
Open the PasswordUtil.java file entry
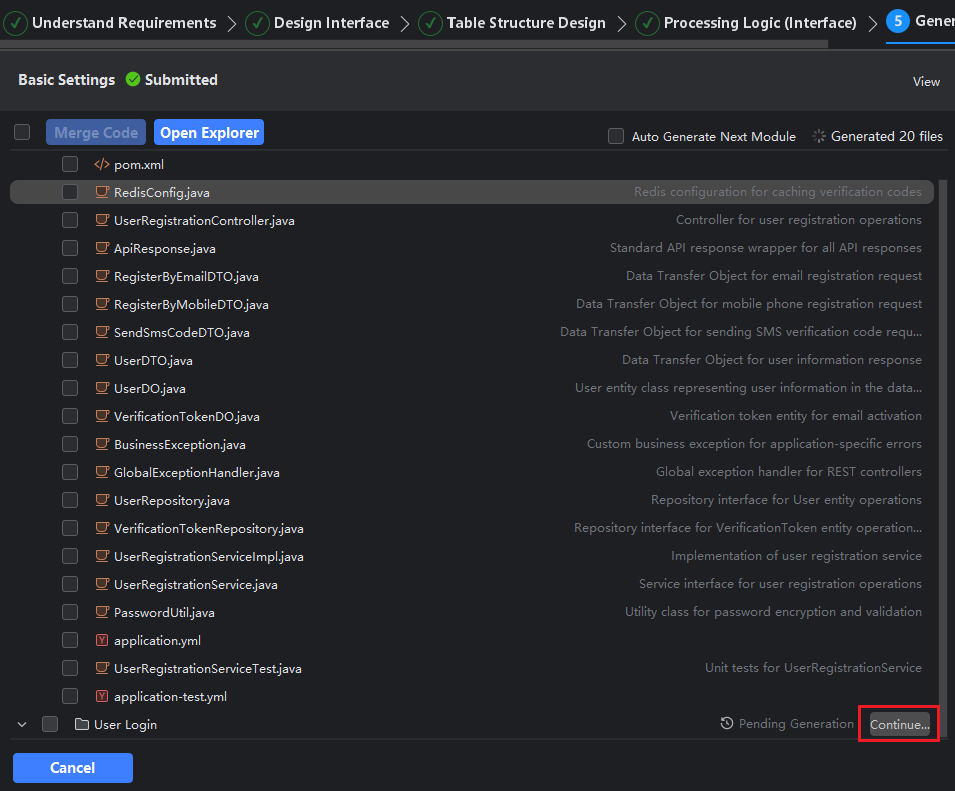coord(164,612)
